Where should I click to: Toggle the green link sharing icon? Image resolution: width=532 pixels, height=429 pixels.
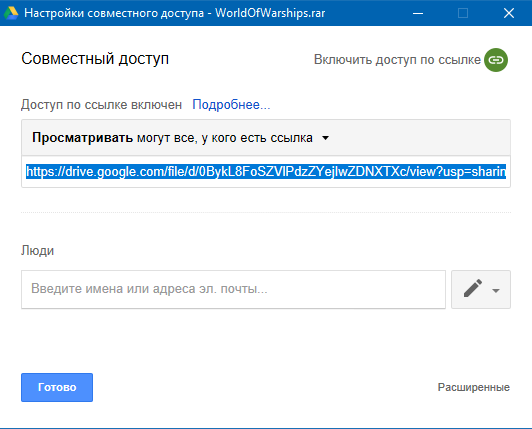tap(496, 60)
